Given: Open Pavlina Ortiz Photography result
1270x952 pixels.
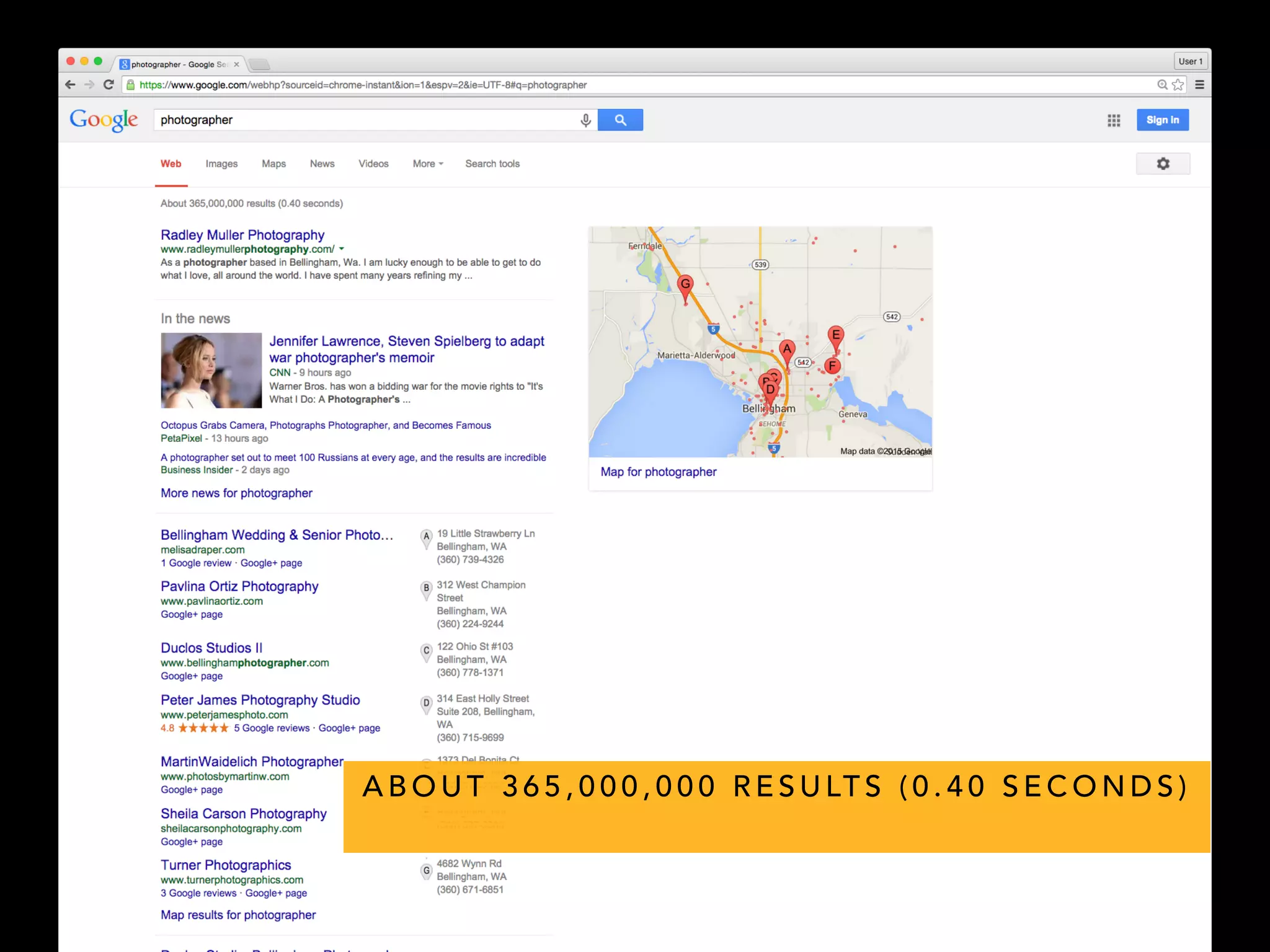Looking at the screenshot, I should 239,586.
